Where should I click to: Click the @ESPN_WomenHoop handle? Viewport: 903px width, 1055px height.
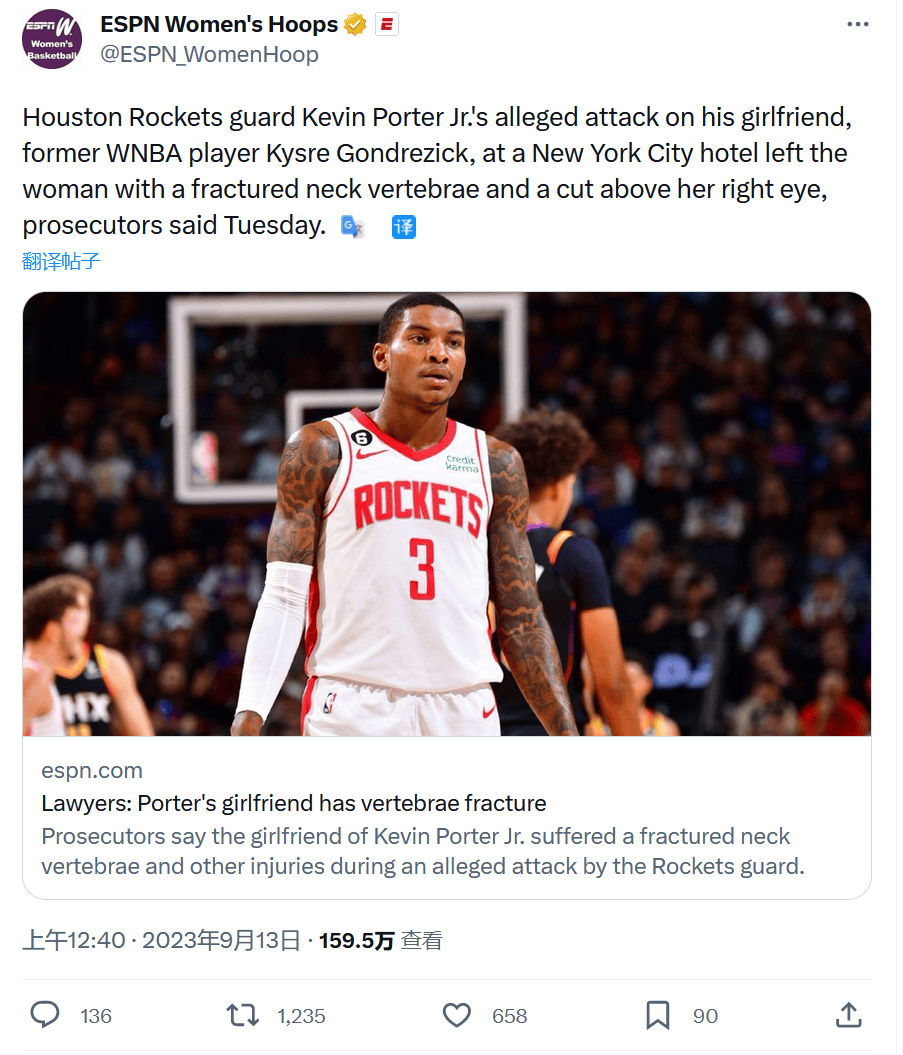209,54
